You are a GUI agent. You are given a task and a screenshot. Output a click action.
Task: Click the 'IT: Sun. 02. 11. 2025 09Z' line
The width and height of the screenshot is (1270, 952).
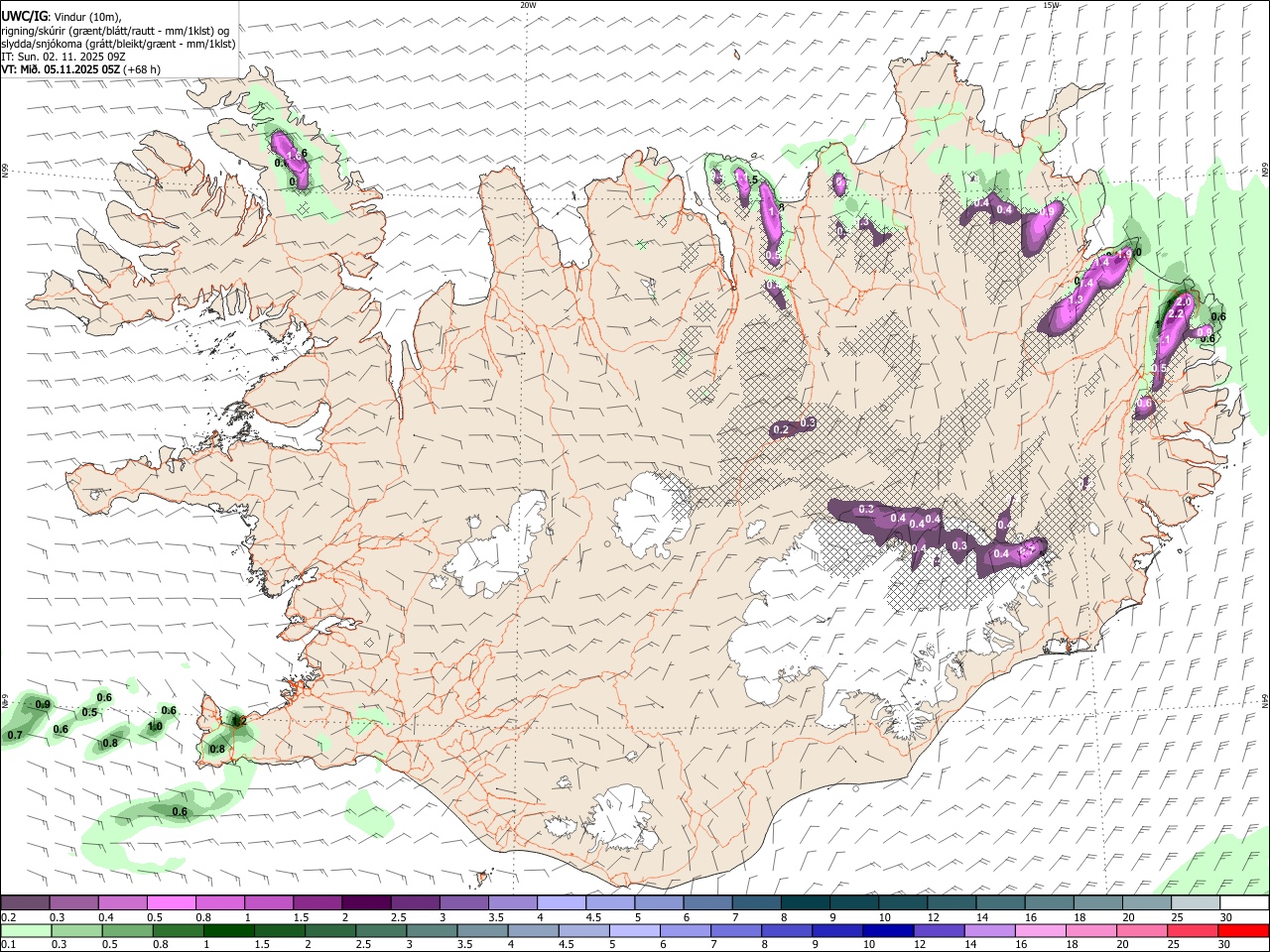[x=63, y=57]
